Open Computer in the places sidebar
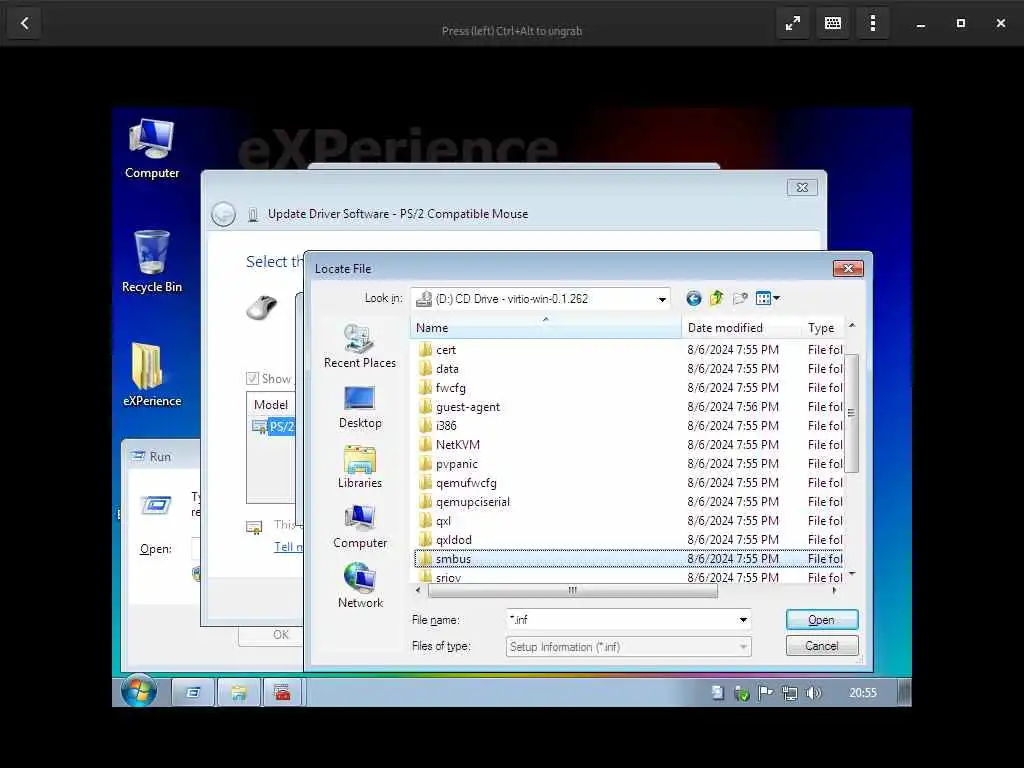This screenshot has width=1024, height=768. pyautogui.click(x=360, y=527)
